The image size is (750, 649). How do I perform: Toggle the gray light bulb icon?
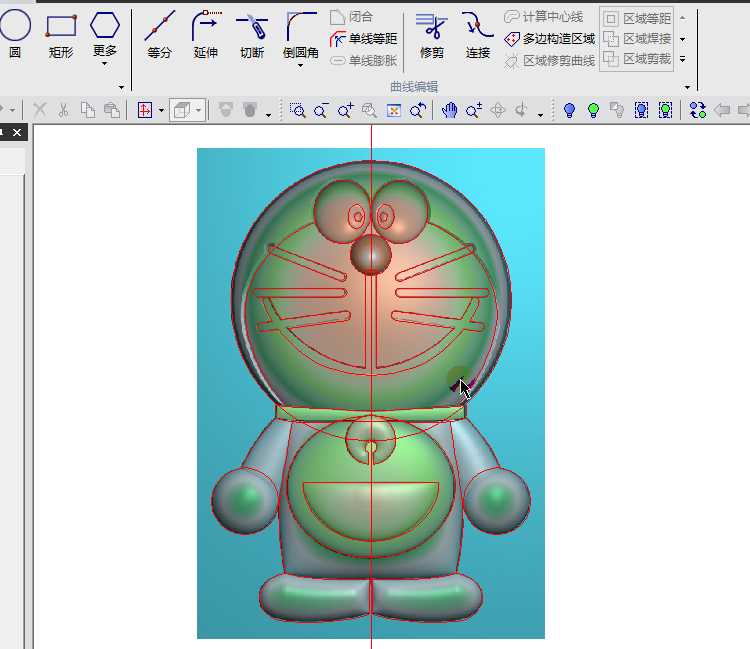click(617, 110)
